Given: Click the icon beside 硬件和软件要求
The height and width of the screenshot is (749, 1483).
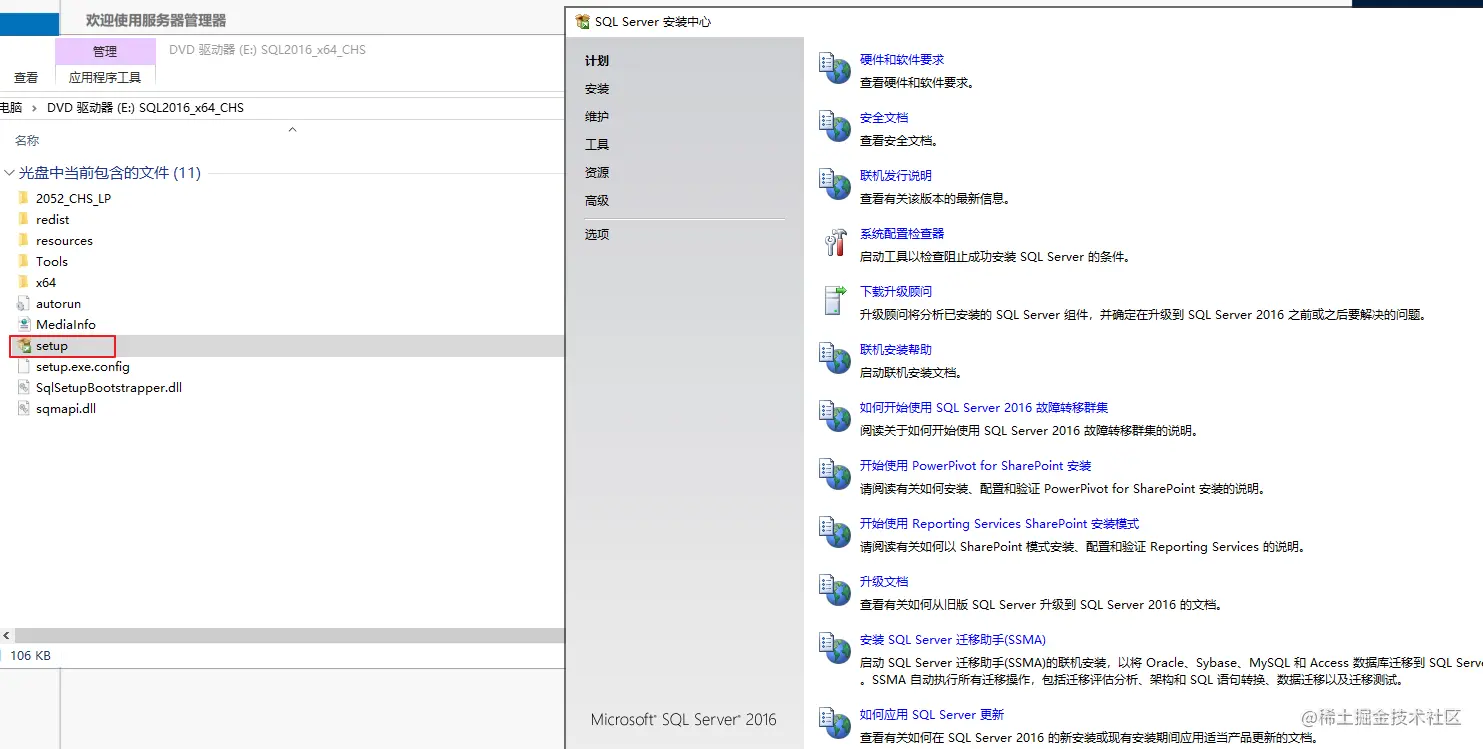Looking at the screenshot, I should [x=834, y=69].
